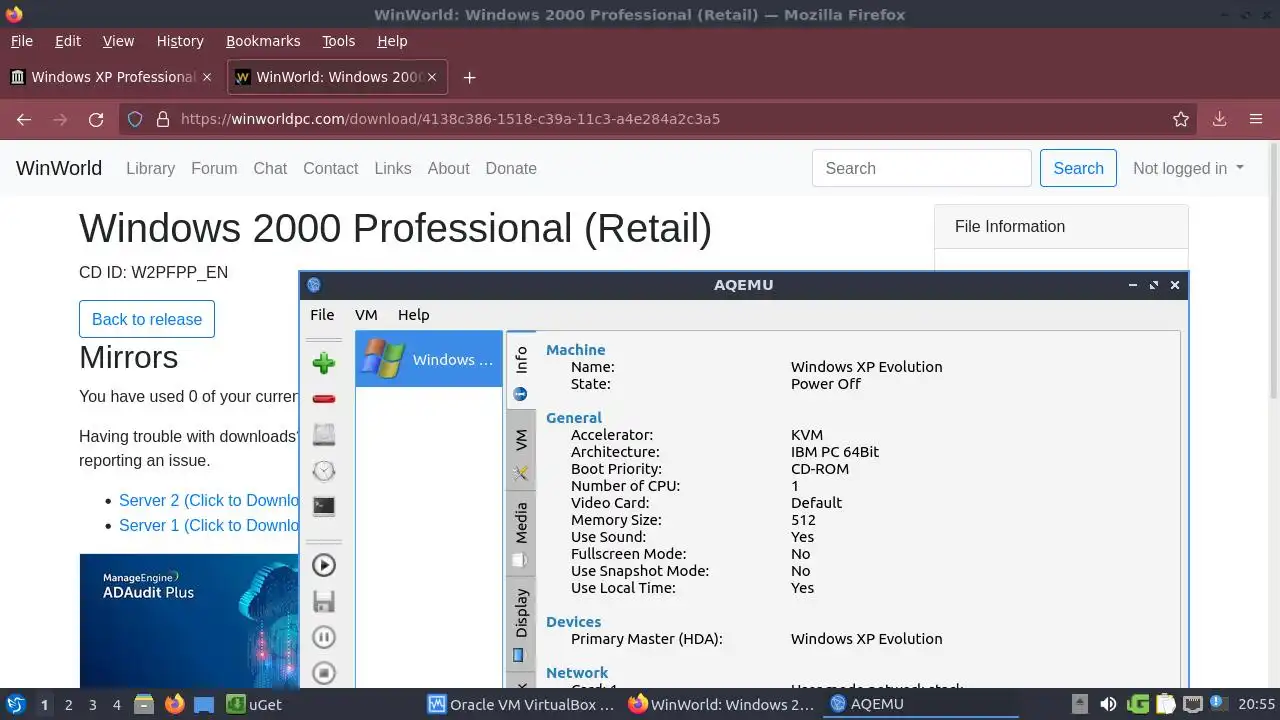Switch to the VM vertical tab
This screenshot has height=720, width=1280.
point(521,451)
